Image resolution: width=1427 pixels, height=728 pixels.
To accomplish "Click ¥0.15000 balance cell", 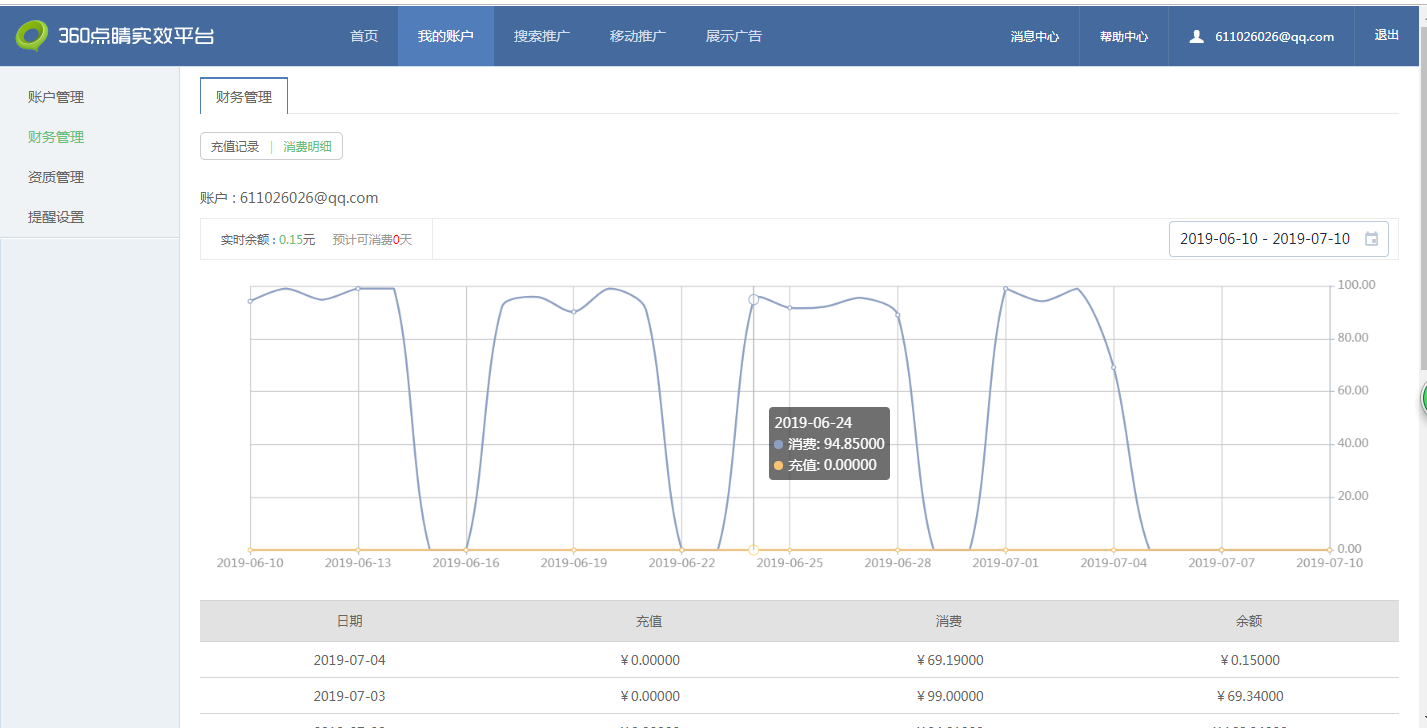I will pos(1249,660).
